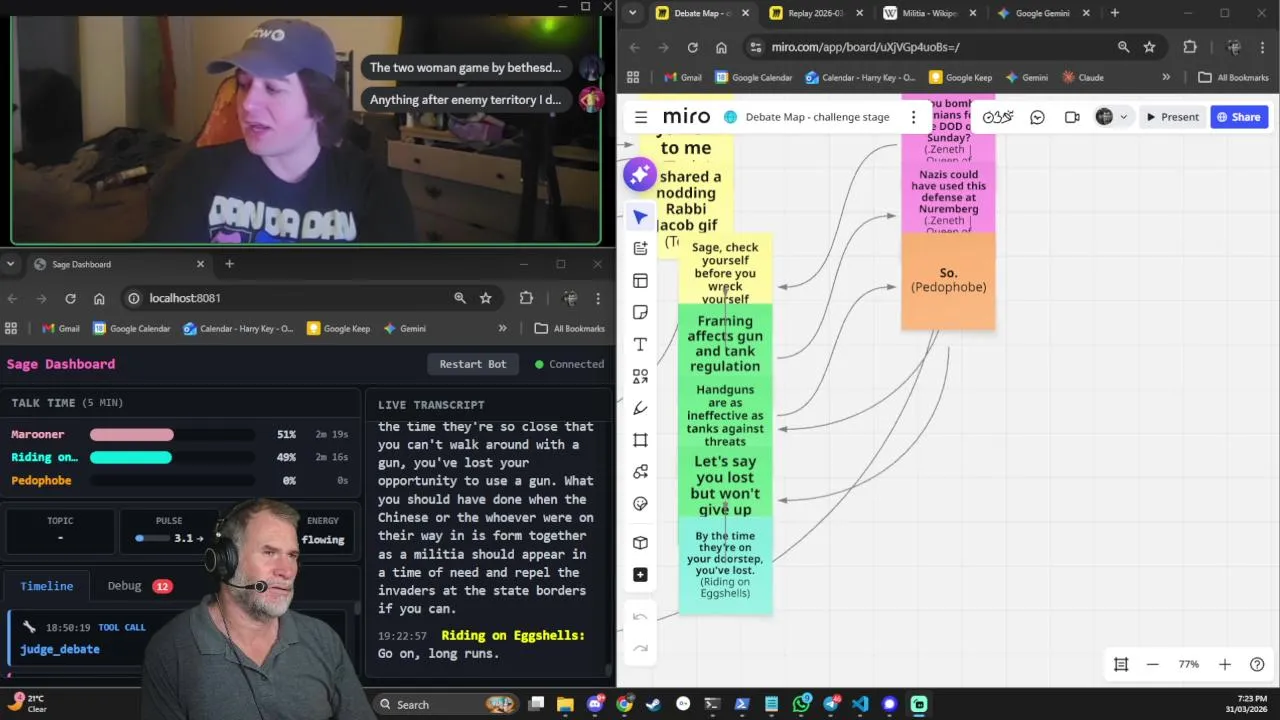
Task: Zoom in on the Miro board
Action: (x=1224, y=664)
